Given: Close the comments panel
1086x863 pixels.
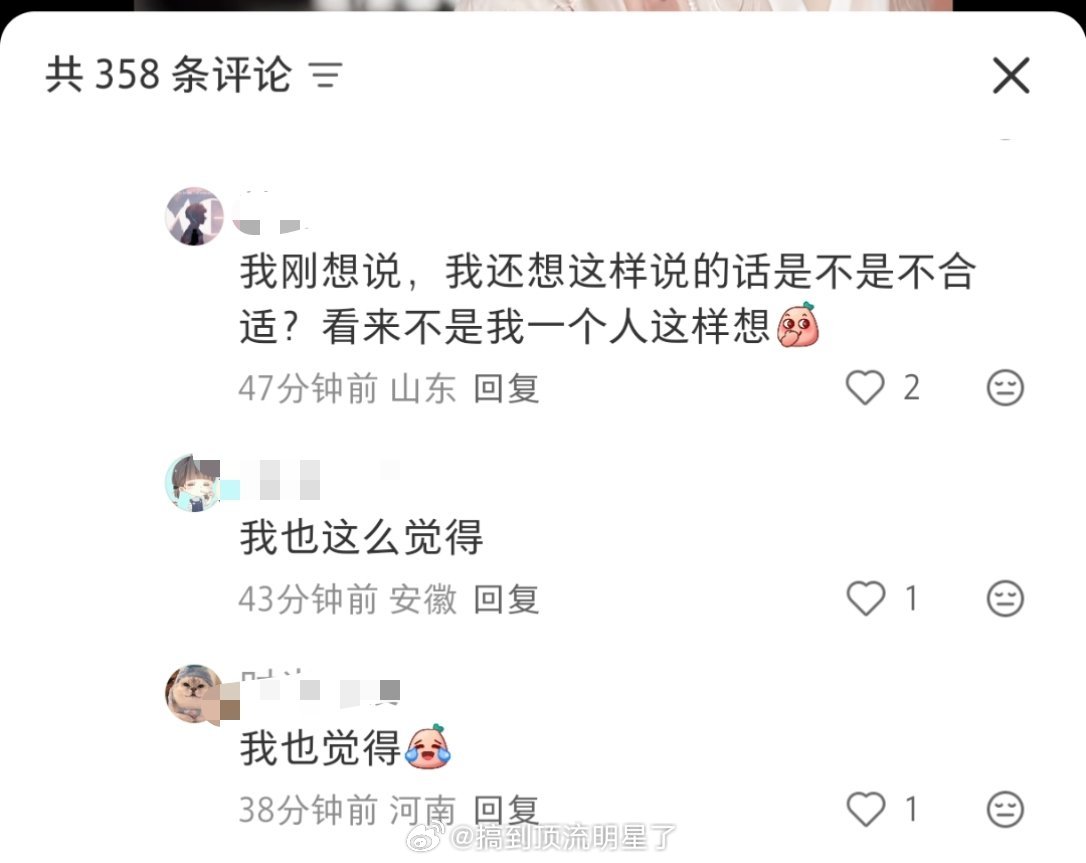Looking at the screenshot, I should coord(1011,75).
